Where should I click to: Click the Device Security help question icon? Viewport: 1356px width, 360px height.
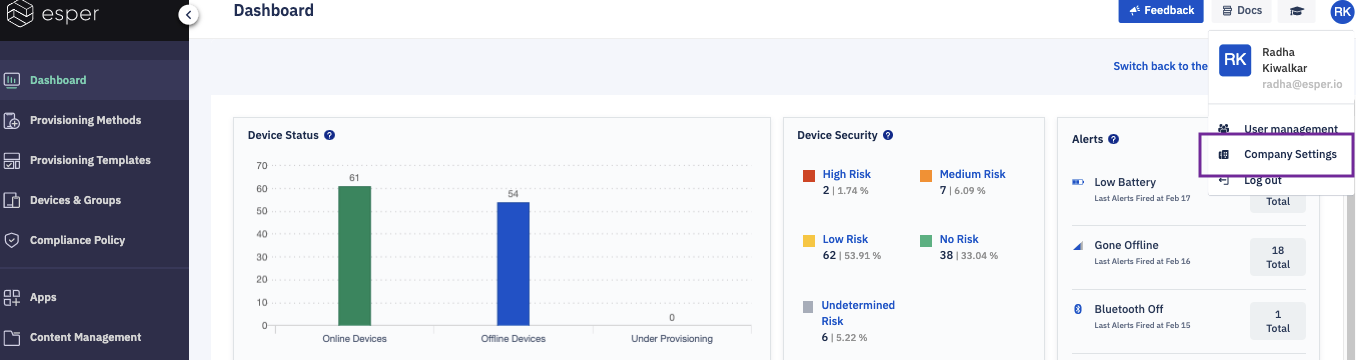[888, 135]
